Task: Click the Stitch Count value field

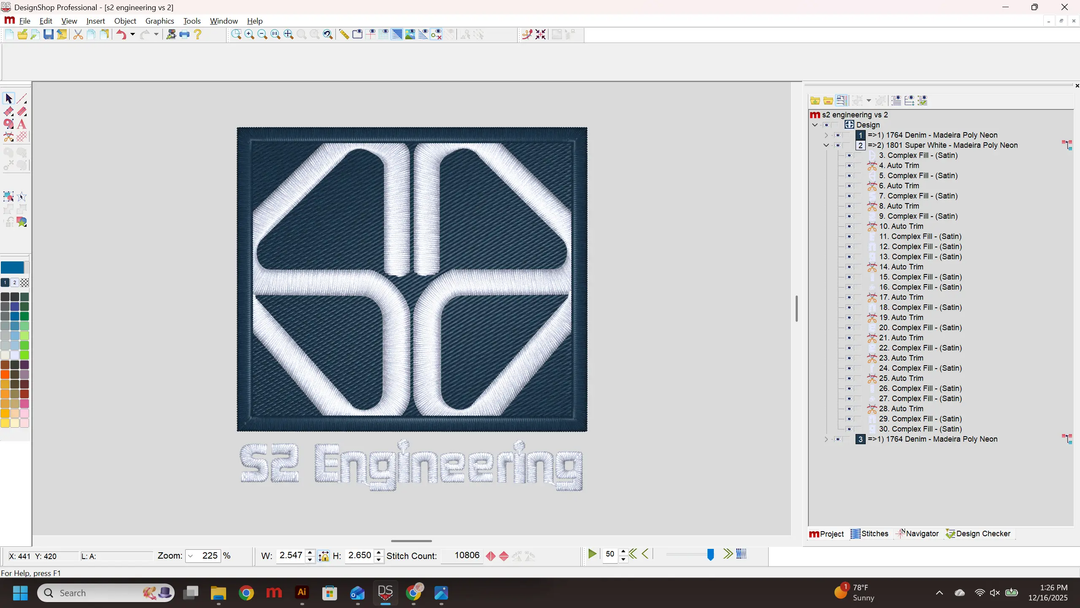Action: [463, 556]
